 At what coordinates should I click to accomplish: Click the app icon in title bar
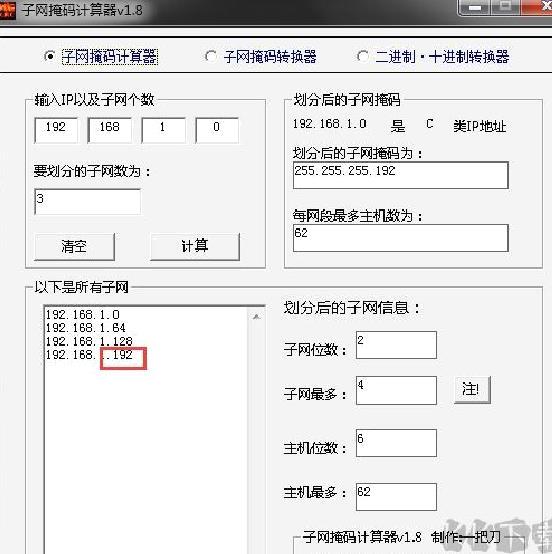(x=7, y=10)
